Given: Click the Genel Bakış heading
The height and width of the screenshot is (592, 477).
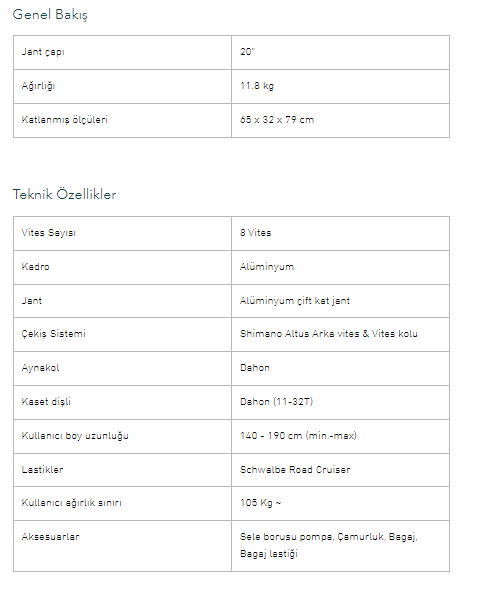Looking at the screenshot, I should pos(50,15).
